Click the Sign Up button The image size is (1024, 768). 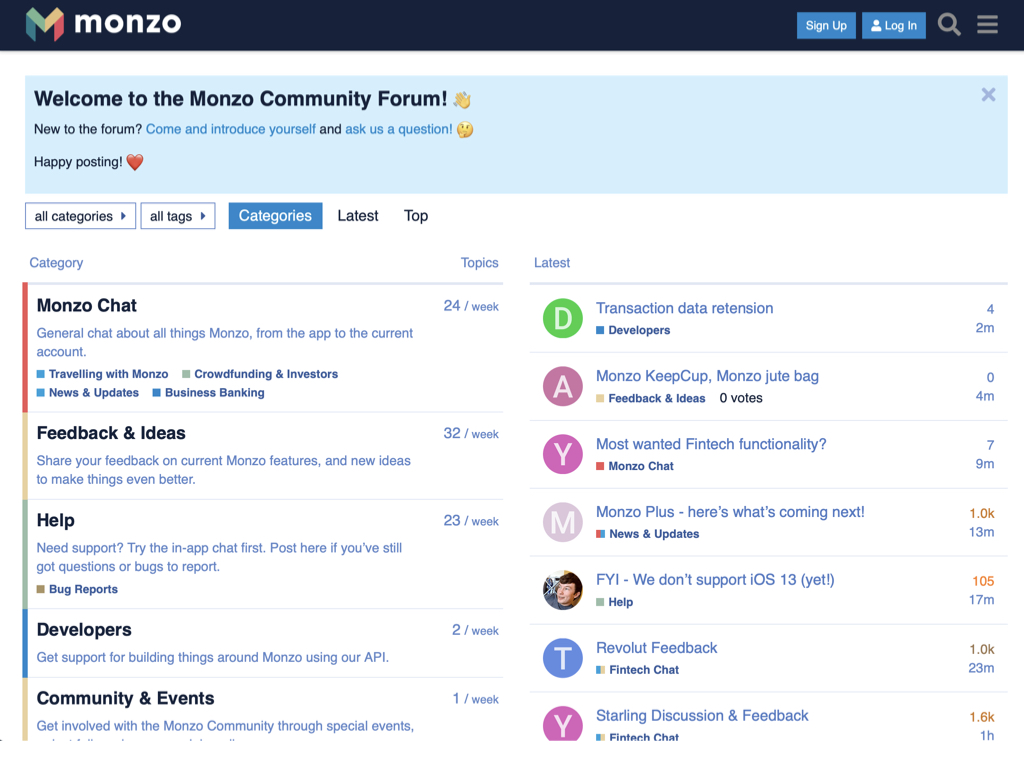tap(826, 24)
